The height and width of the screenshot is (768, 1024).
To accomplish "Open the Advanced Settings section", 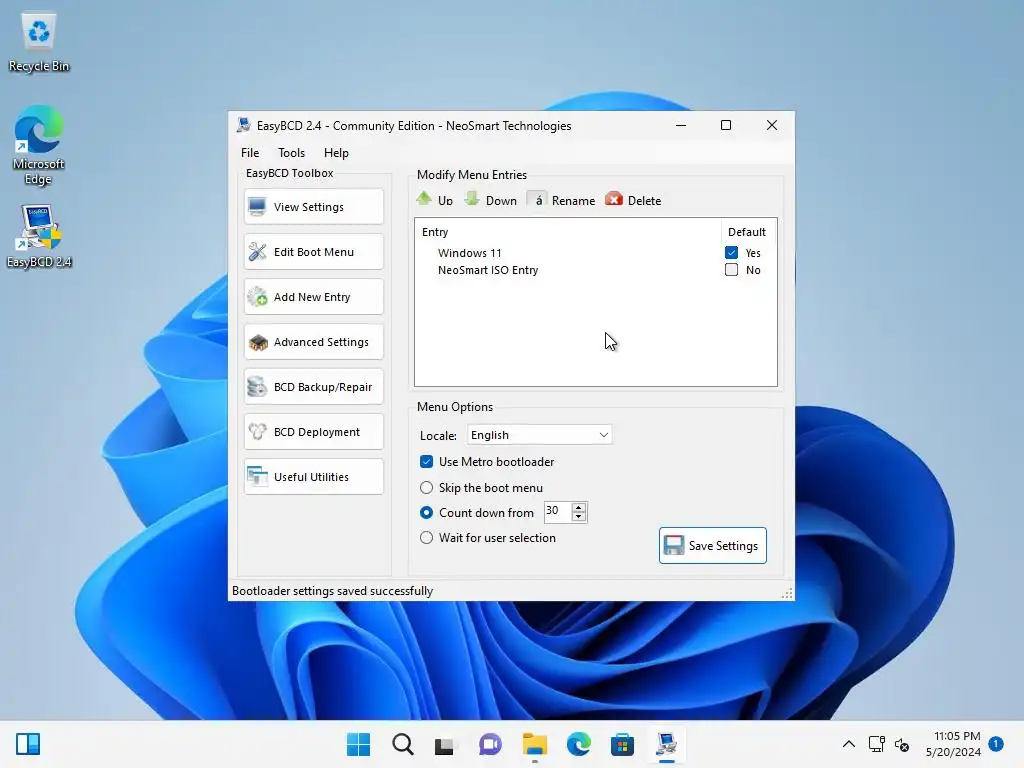I will pyautogui.click(x=313, y=342).
